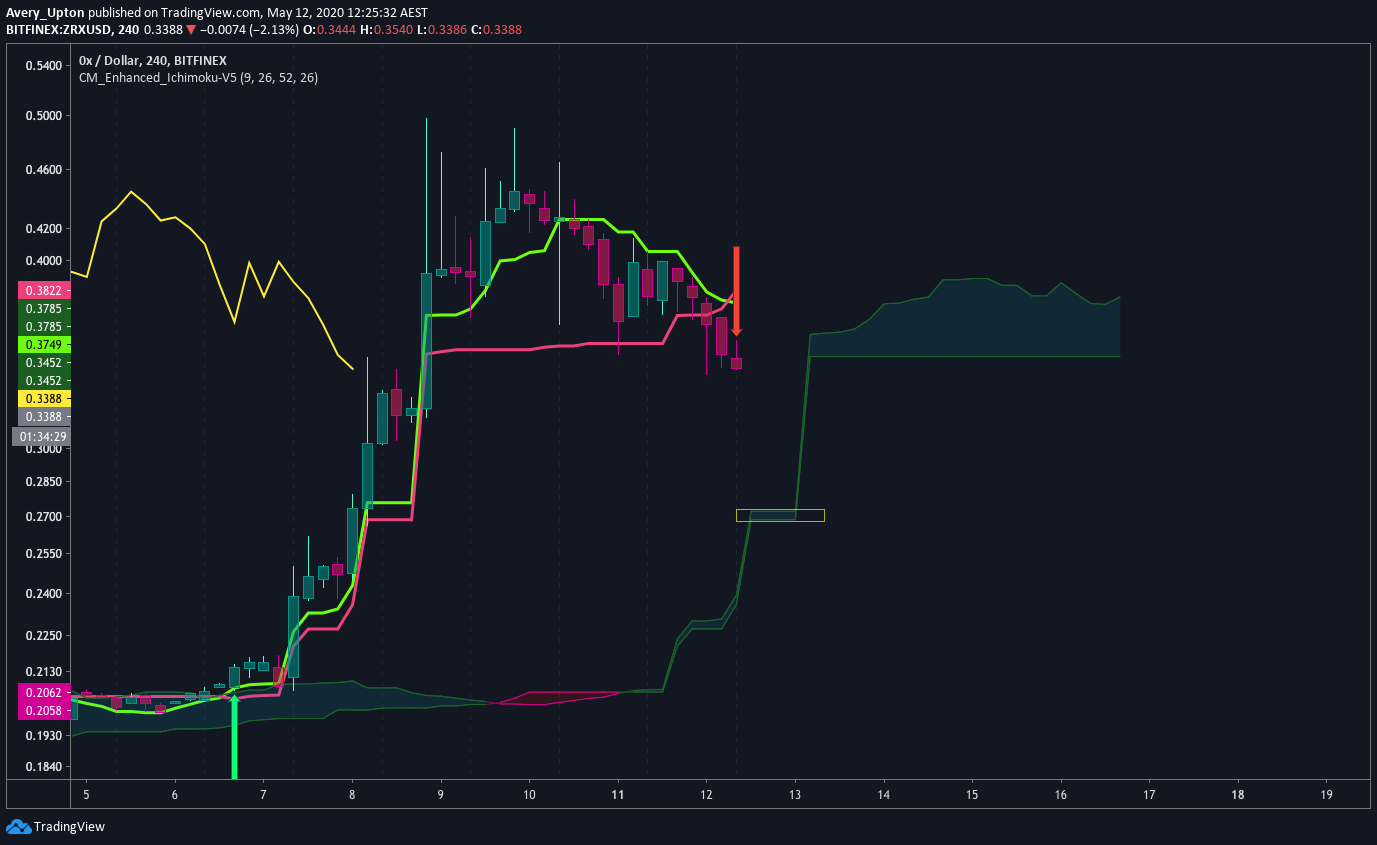Click date 7 on the time axis
1377x845 pixels.
pyautogui.click(x=263, y=795)
